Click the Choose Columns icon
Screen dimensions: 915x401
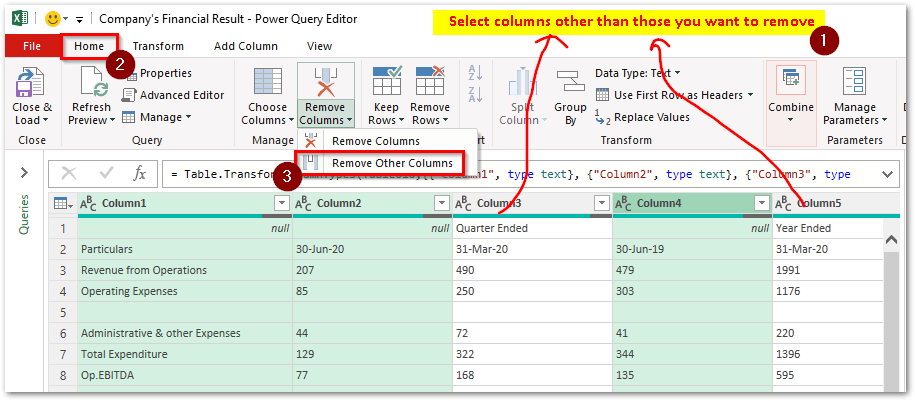tap(268, 82)
